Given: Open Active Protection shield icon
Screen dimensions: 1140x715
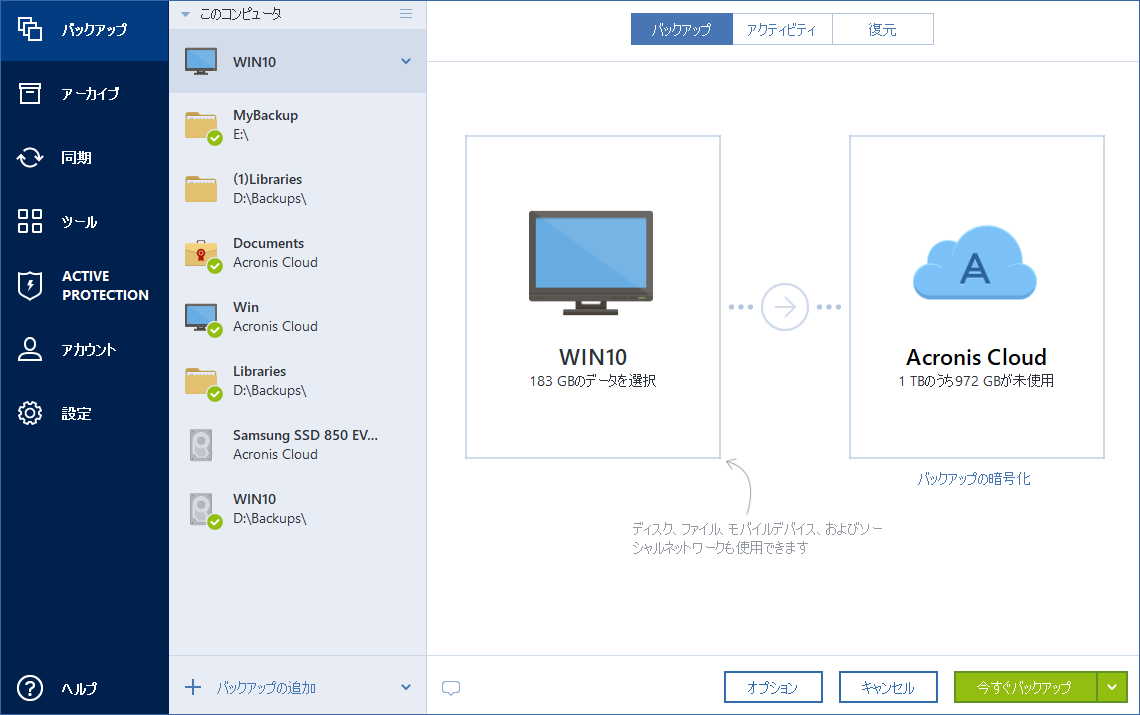Looking at the screenshot, I should point(30,285).
